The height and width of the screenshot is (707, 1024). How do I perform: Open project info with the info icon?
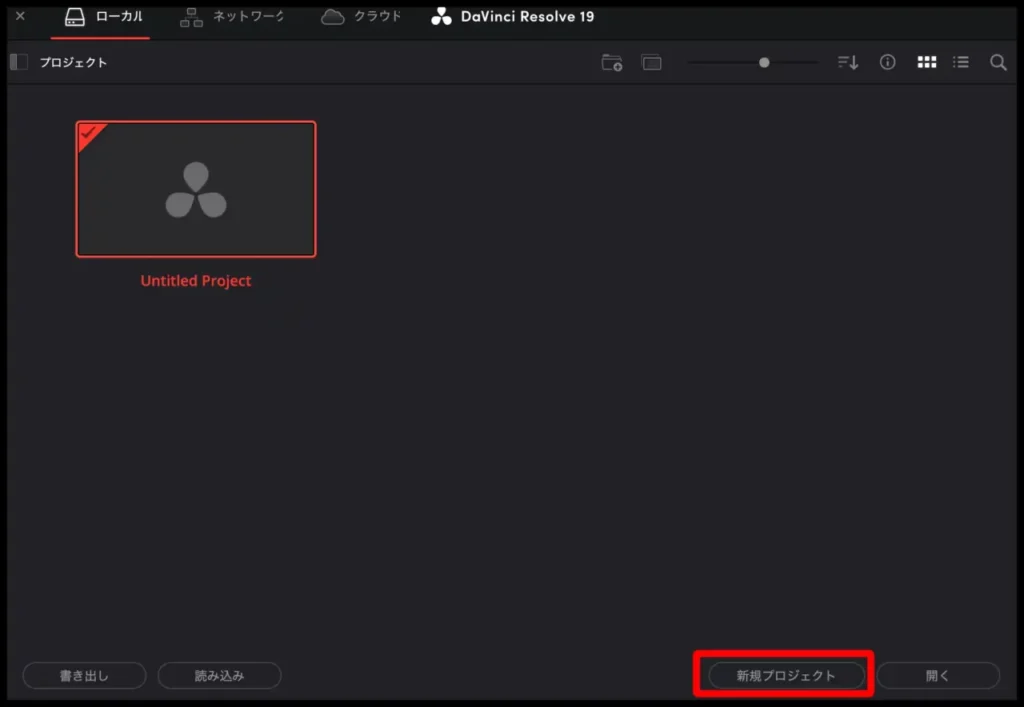pos(887,62)
